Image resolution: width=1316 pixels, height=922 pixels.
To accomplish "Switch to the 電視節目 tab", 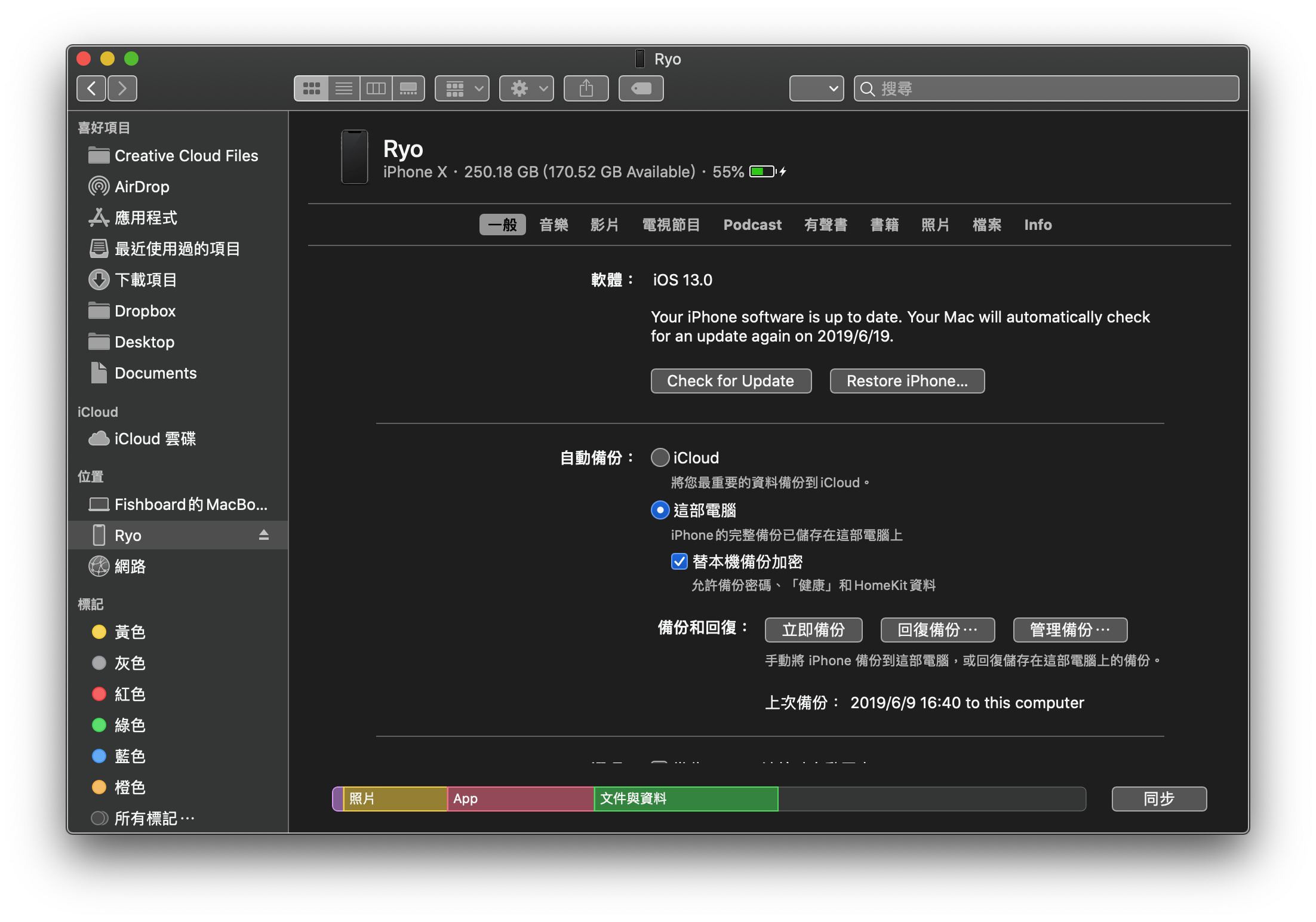I will pyautogui.click(x=671, y=225).
